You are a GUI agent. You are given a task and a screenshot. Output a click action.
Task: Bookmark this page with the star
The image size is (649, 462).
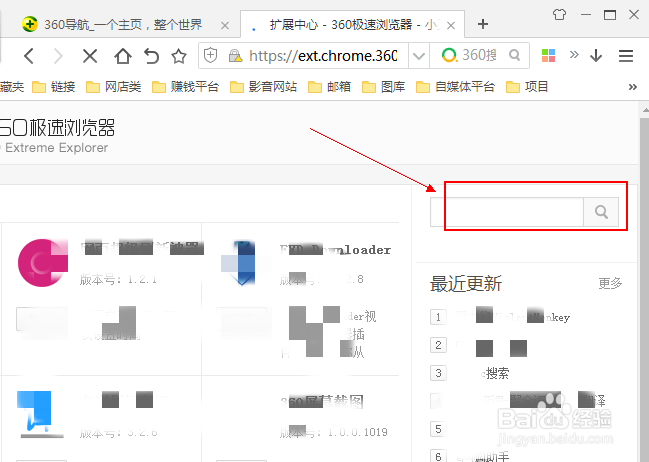(179, 55)
